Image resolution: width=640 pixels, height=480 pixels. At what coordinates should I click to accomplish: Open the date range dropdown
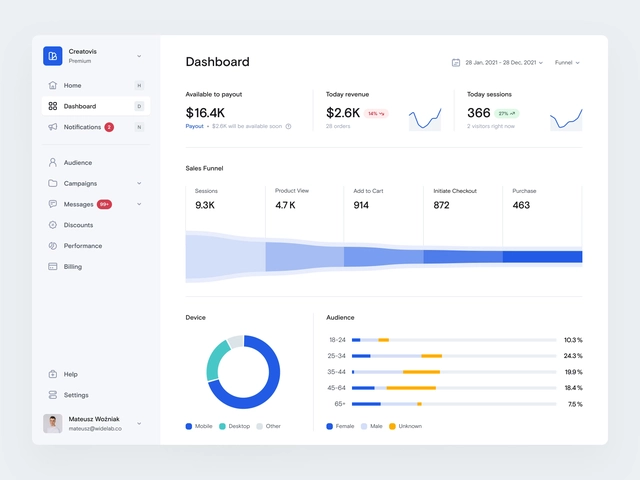503,62
